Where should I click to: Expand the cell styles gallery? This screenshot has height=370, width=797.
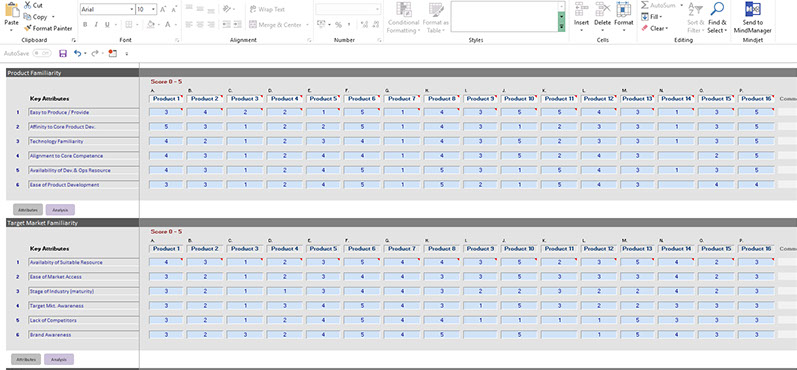pyautogui.click(x=561, y=26)
